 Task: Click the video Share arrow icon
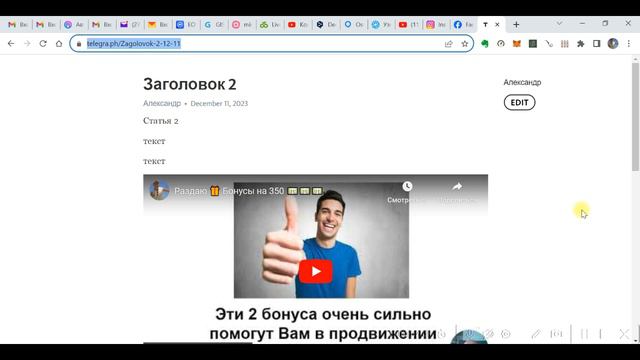click(x=457, y=187)
